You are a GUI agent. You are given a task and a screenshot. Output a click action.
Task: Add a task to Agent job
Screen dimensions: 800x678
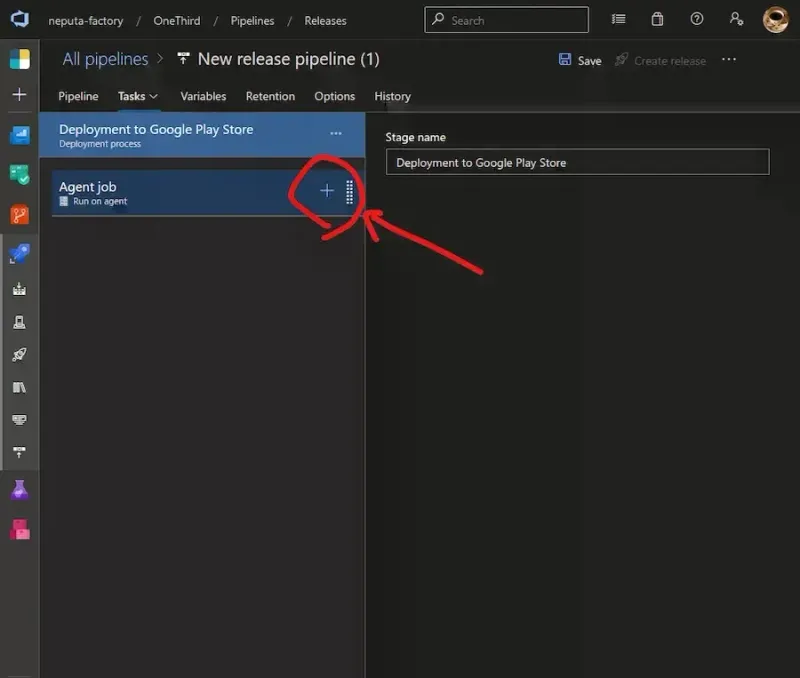(x=327, y=191)
